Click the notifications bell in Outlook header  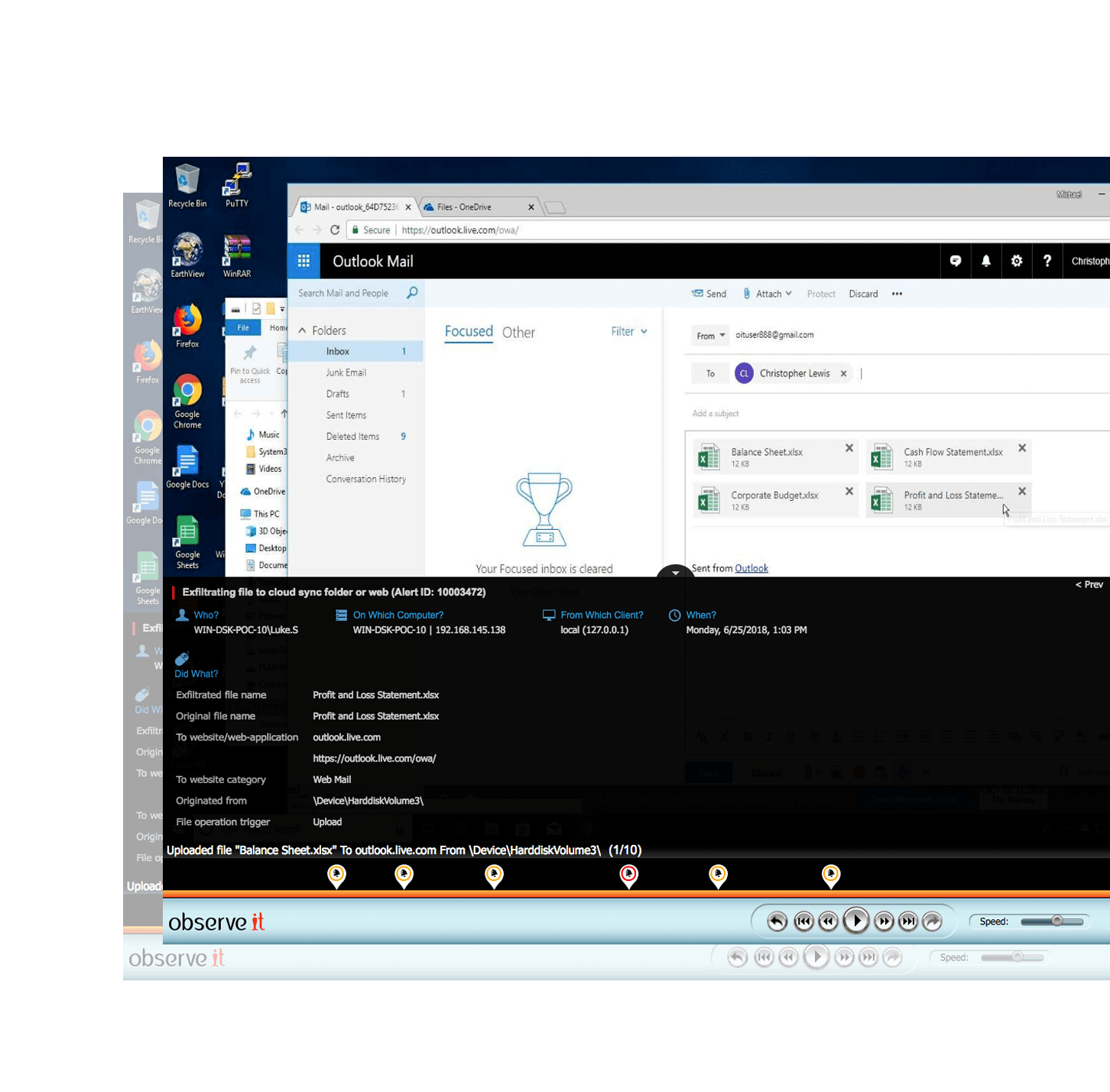click(985, 262)
